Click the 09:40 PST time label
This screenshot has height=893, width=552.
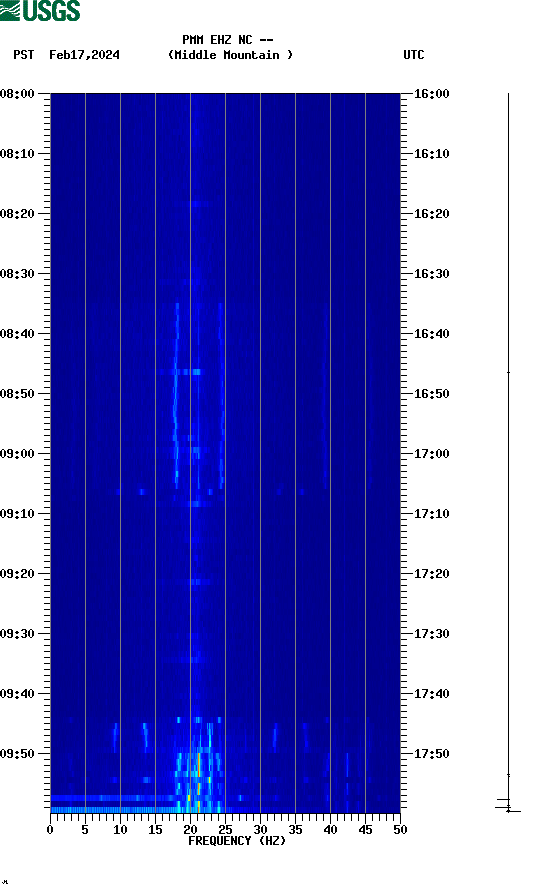point(17,694)
